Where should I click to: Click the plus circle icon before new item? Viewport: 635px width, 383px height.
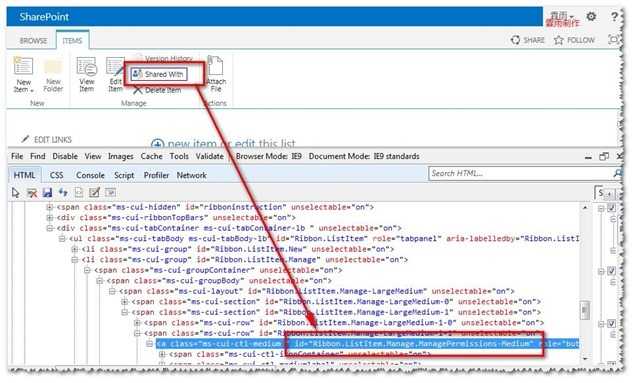click(157, 144)
